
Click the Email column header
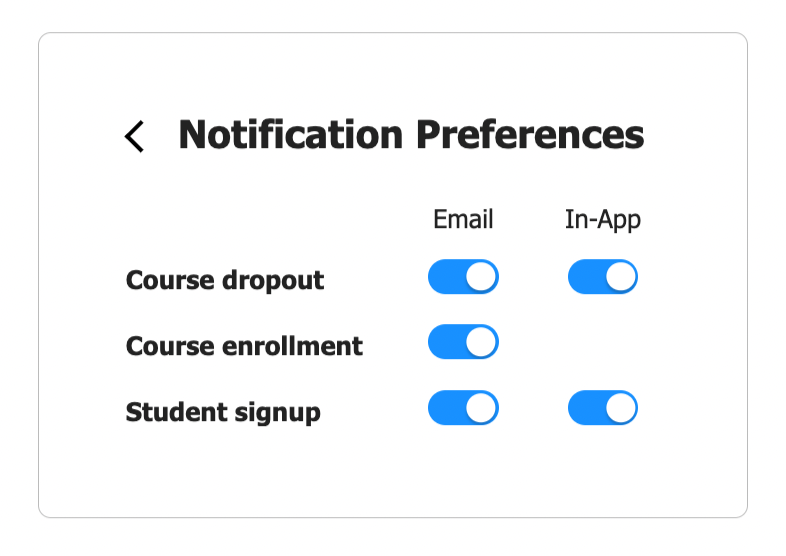click(463, 219)
